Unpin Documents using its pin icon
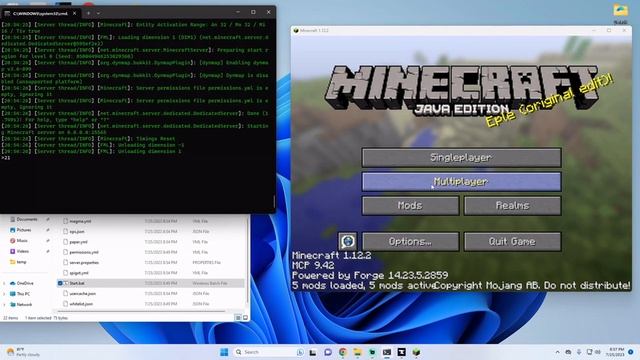 tap(48, 219)
